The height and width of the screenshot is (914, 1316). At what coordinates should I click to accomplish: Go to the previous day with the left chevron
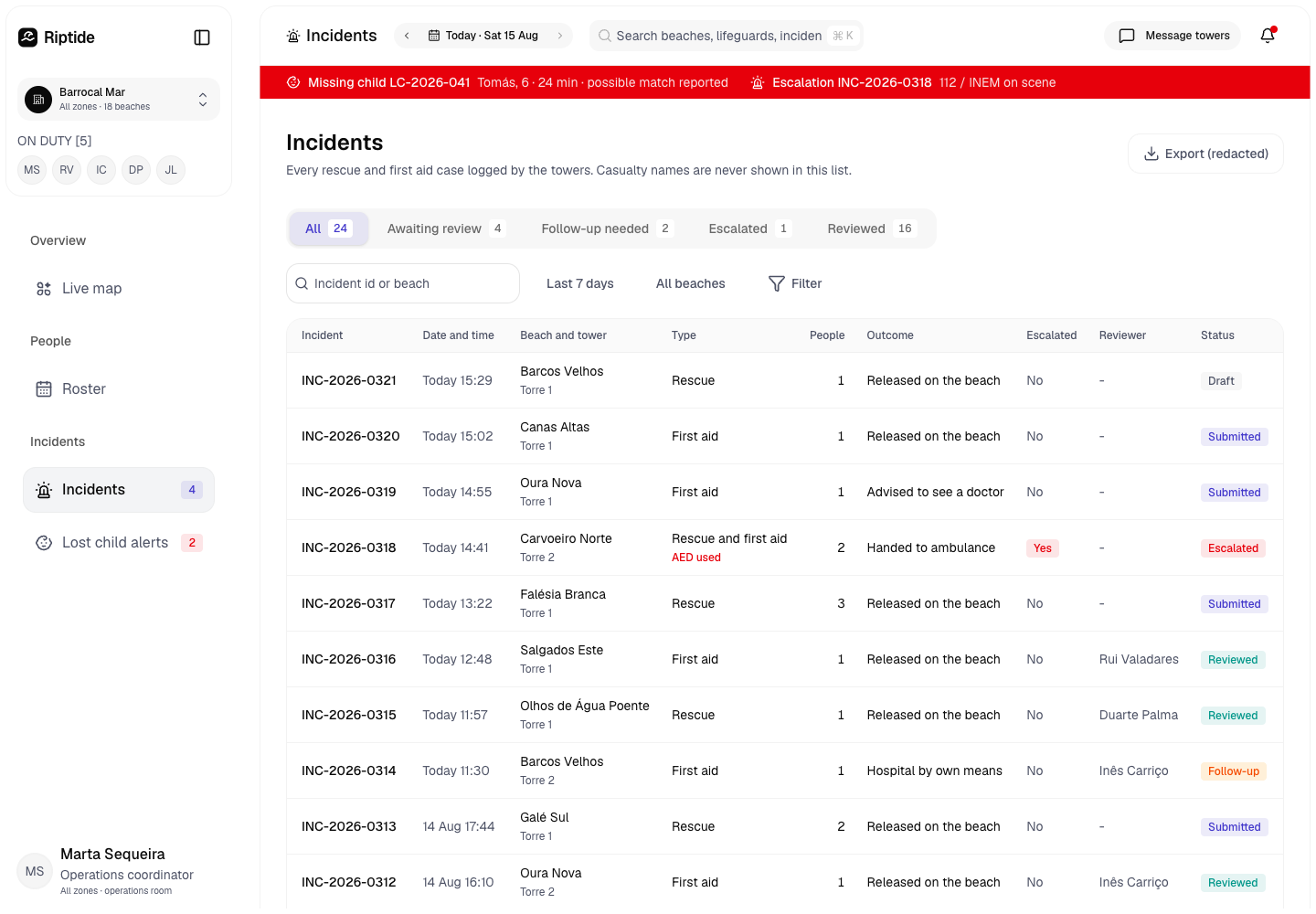coord(407,36)
